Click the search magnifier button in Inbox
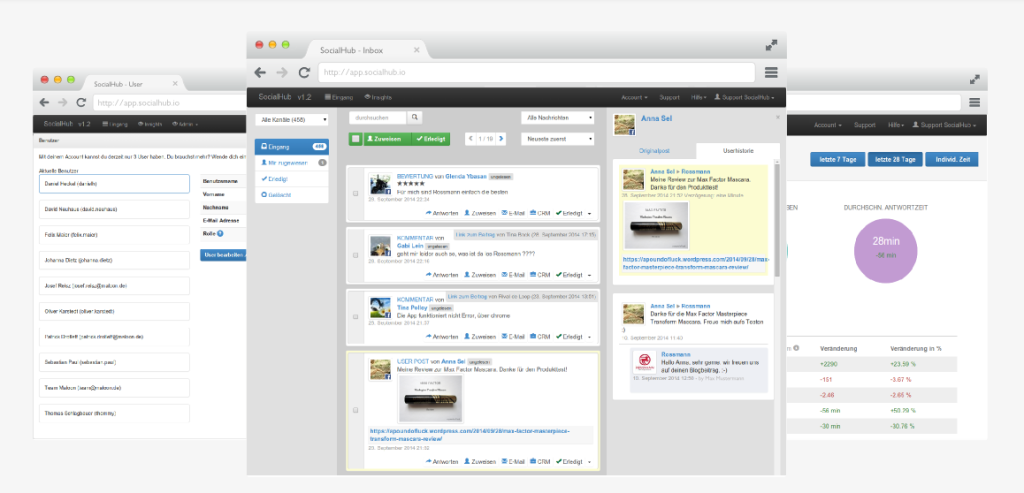Viewport: 1024px width, 493px height. [x=415, y=118]
